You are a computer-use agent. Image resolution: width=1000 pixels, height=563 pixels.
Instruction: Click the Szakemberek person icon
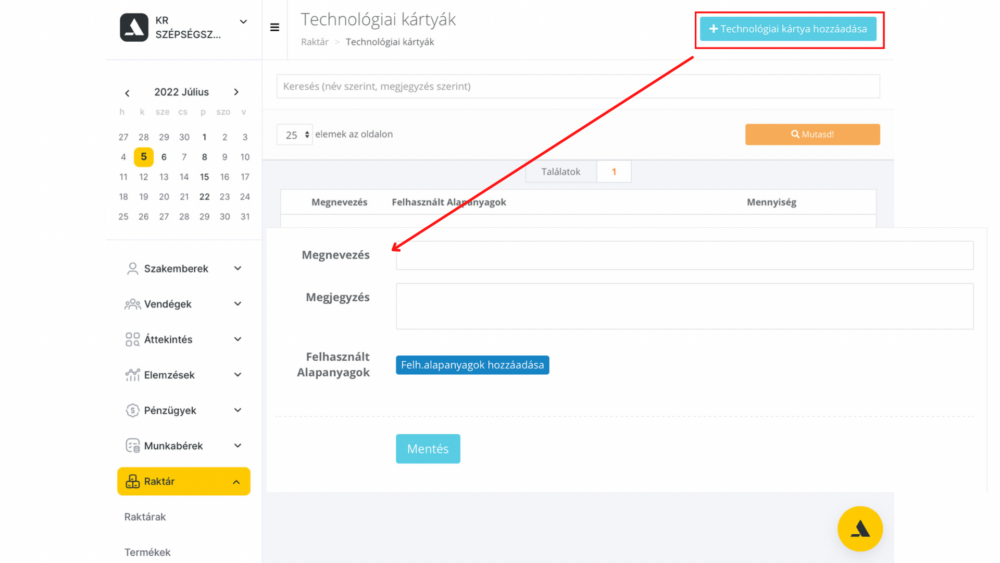[x=132, y=269]
